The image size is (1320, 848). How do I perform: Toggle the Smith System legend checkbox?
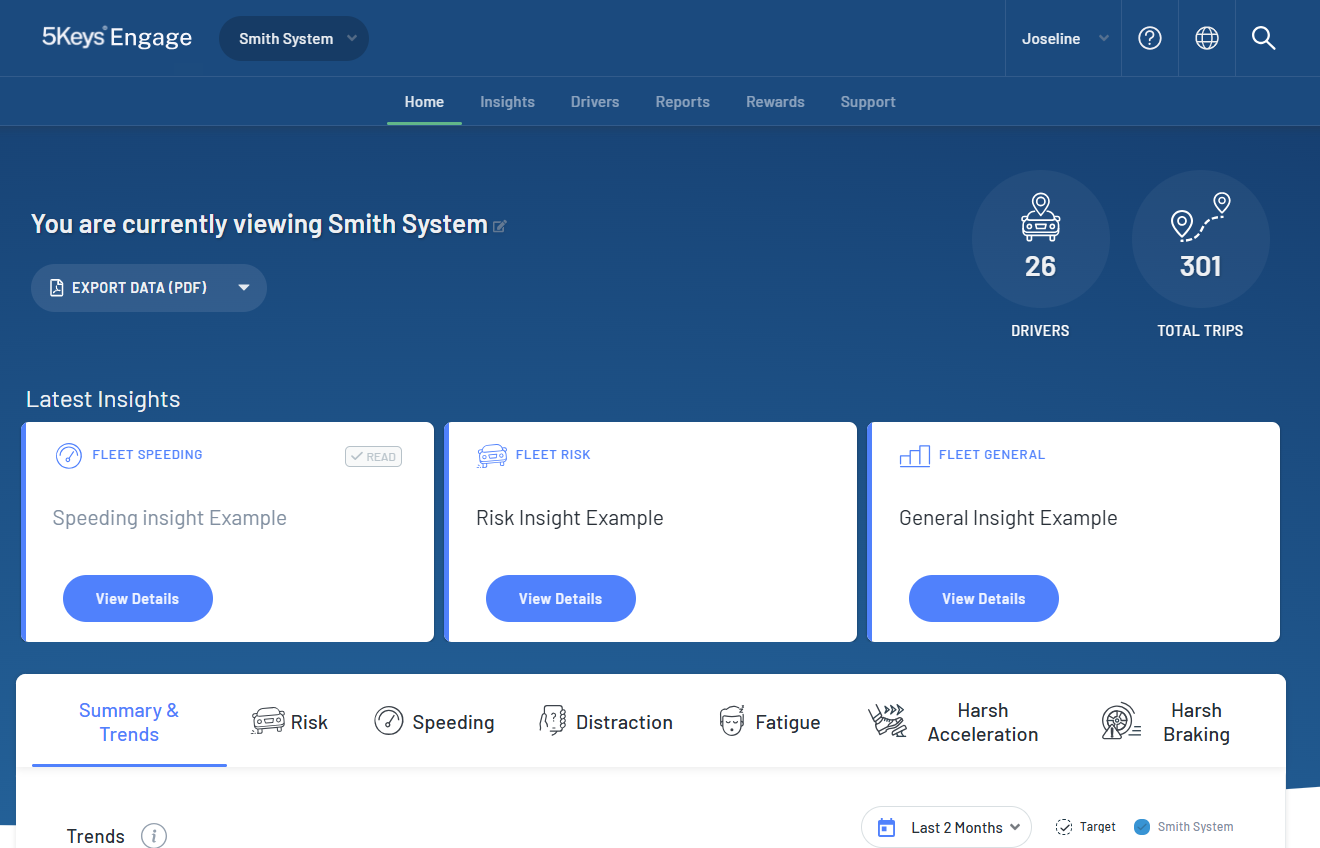(1142, 827)
